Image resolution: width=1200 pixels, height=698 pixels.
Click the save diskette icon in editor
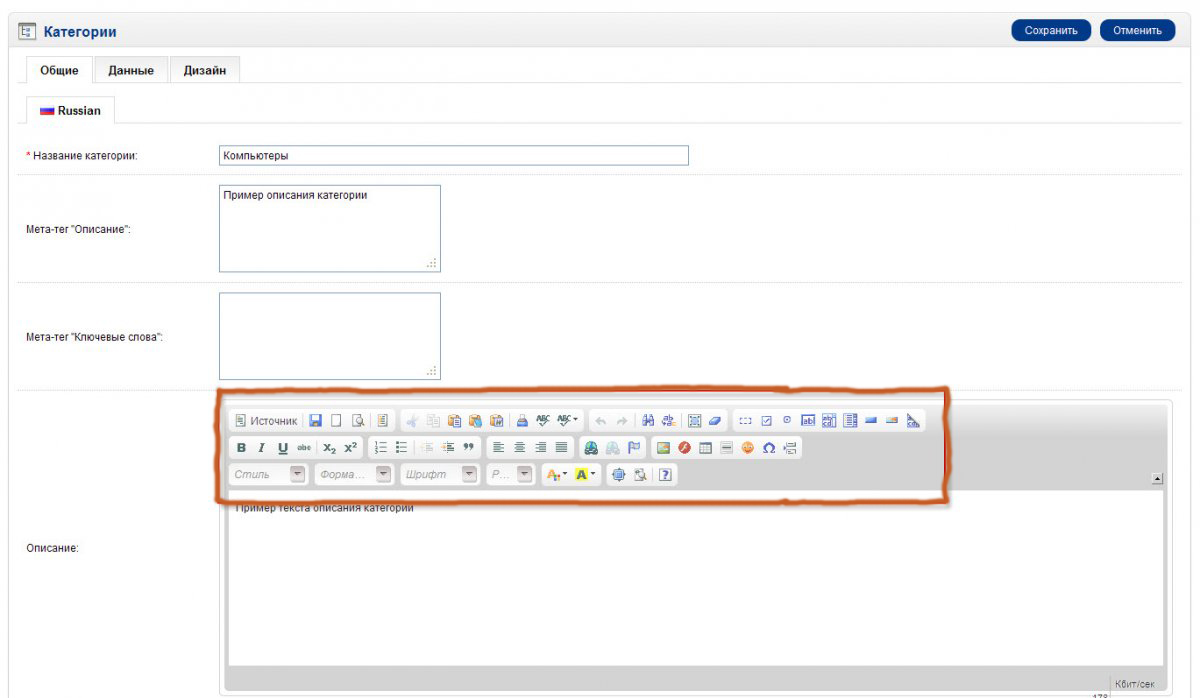tap(315, 421)
